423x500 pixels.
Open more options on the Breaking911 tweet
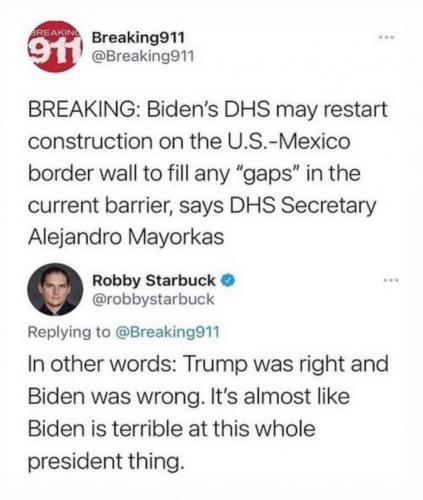tap(387, 37)
